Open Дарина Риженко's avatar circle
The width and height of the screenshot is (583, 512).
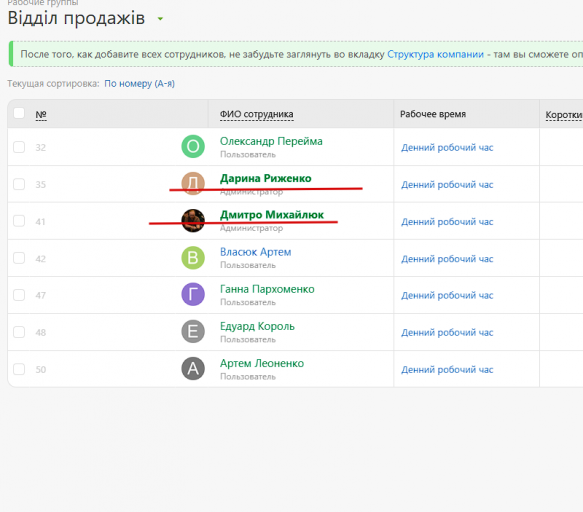tap(193, 183)
